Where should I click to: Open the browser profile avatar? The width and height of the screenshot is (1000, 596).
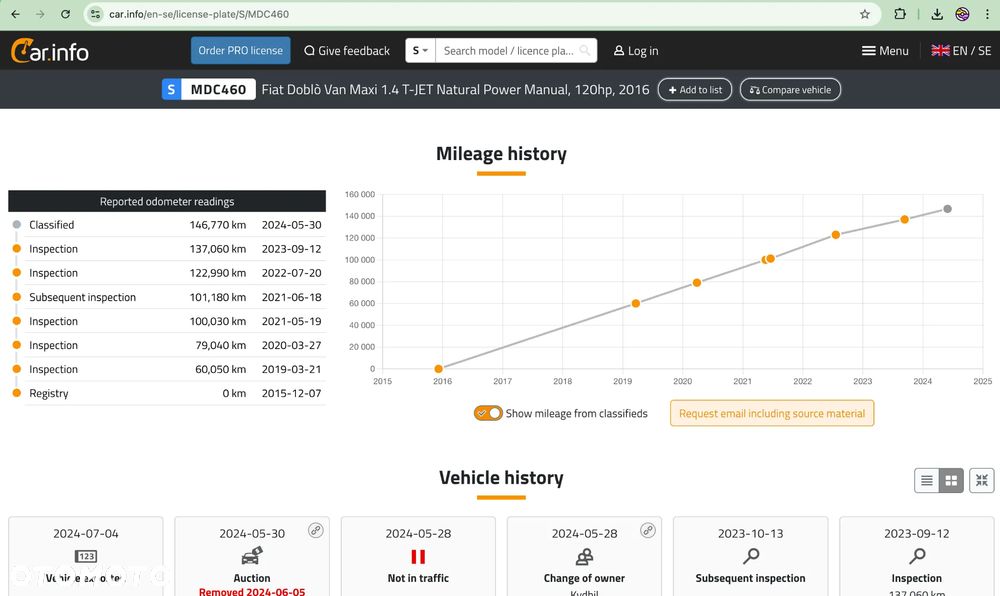(x=962, y=14)
